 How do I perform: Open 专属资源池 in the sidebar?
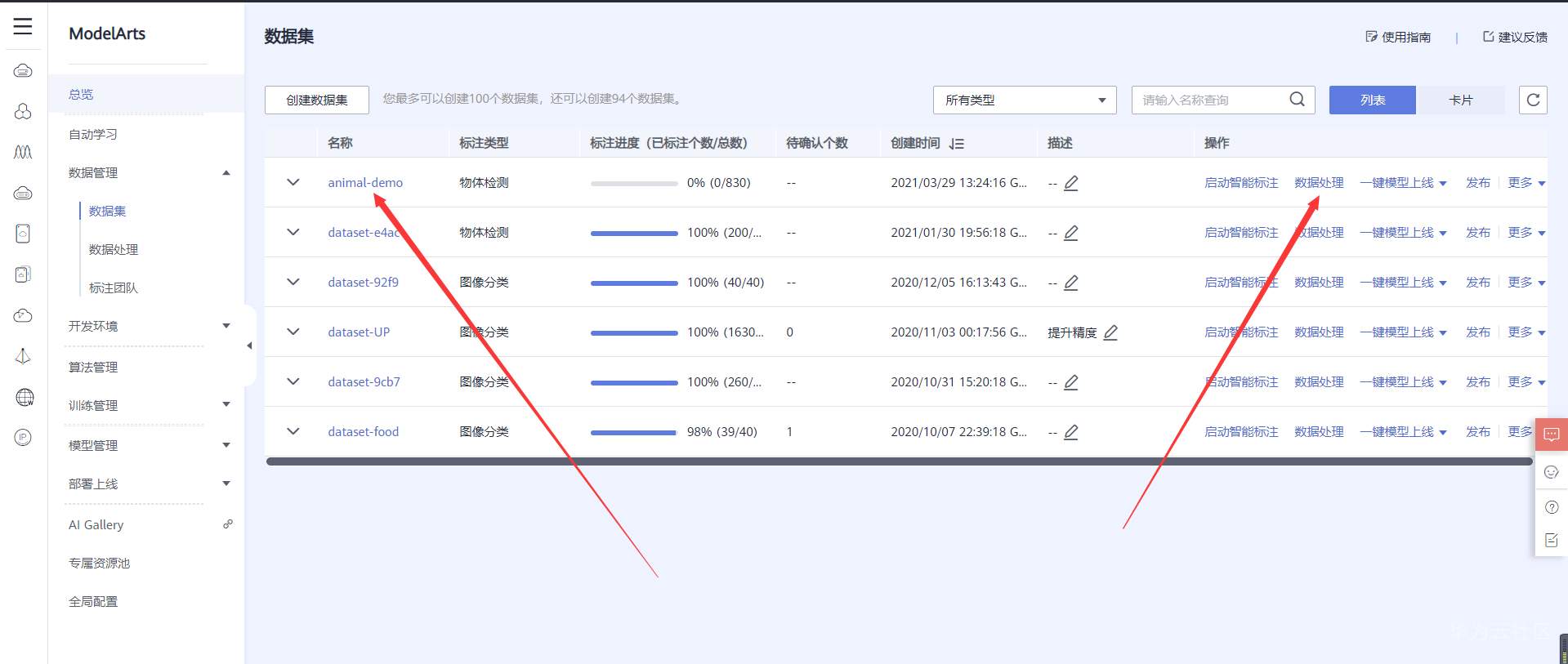tap(100, 563)
